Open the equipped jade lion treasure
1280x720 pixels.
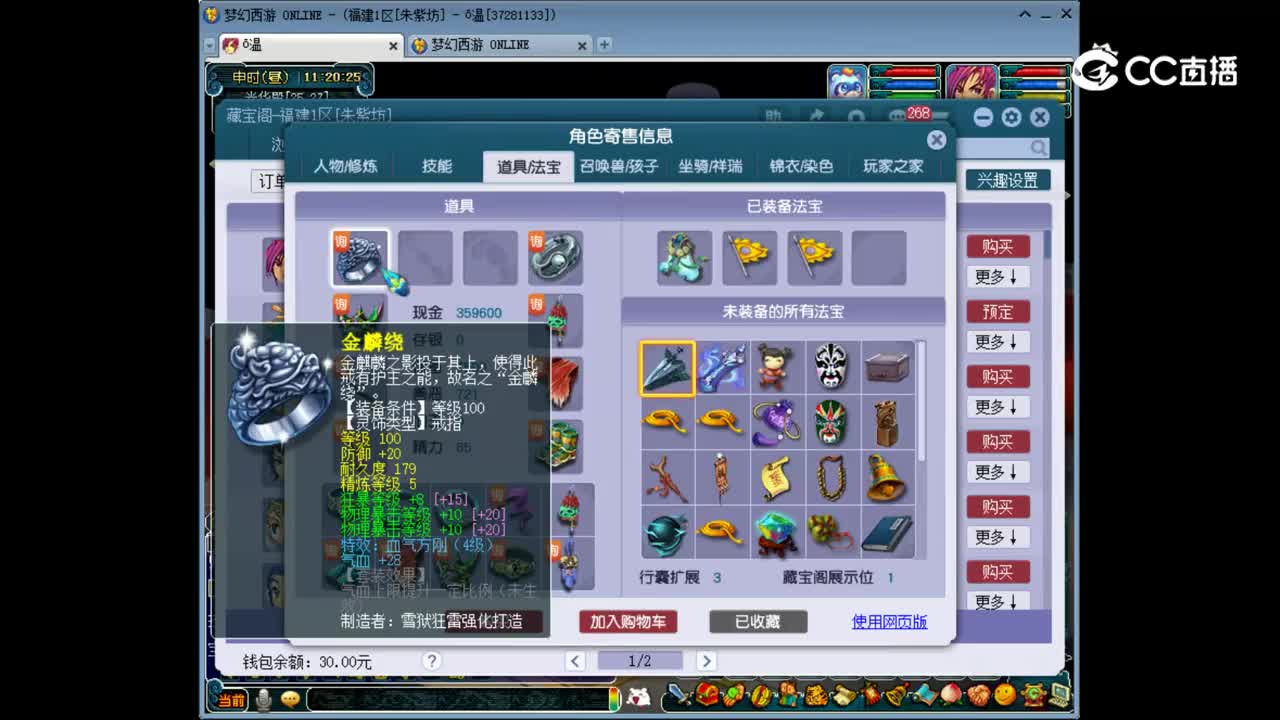pyautogui.click(x=685, y=258)
